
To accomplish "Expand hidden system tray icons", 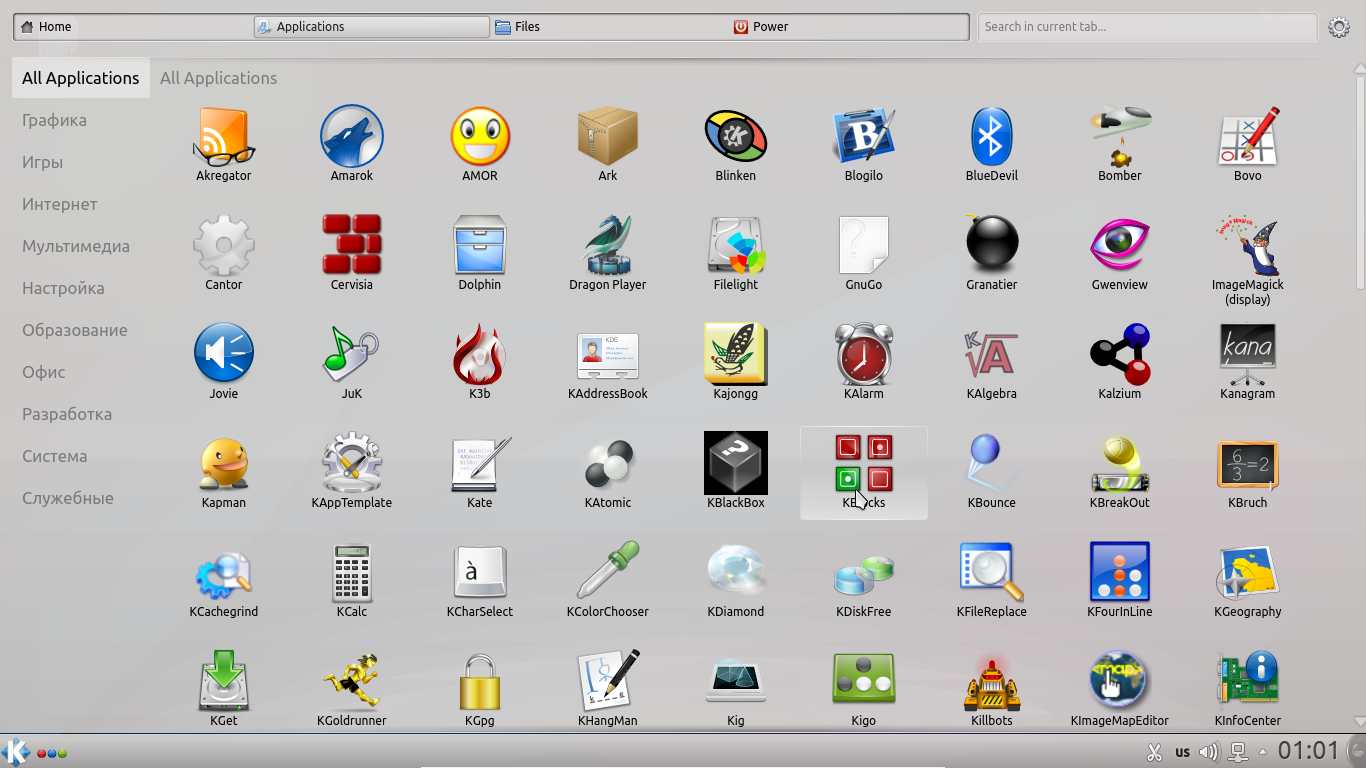I will (x=1263, y=752).
